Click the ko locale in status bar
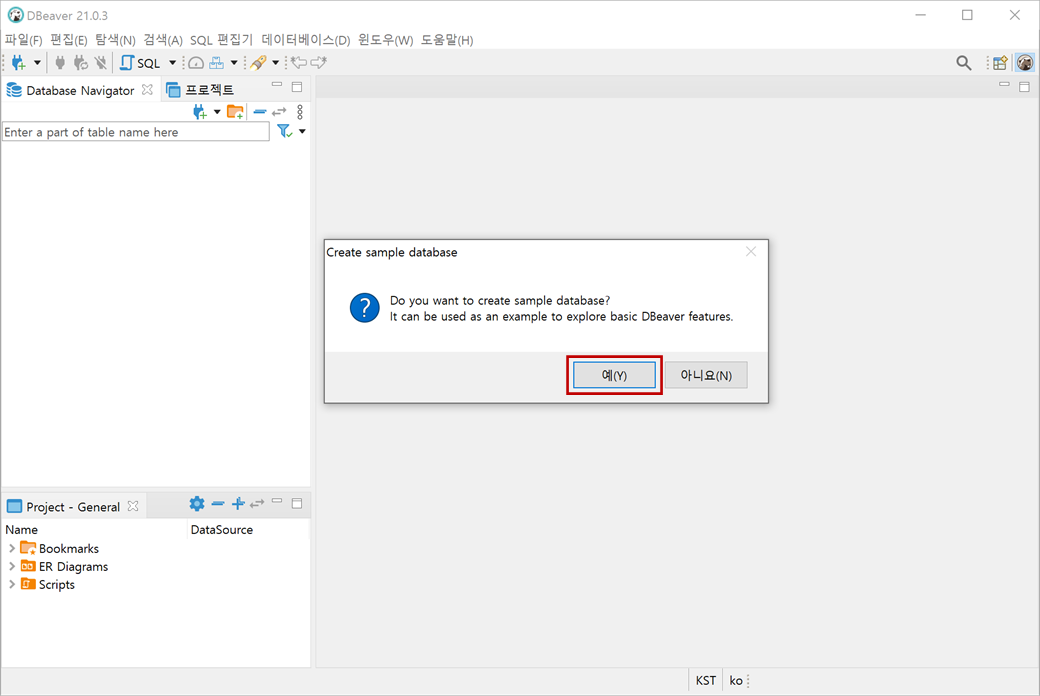 pos(736,681)
